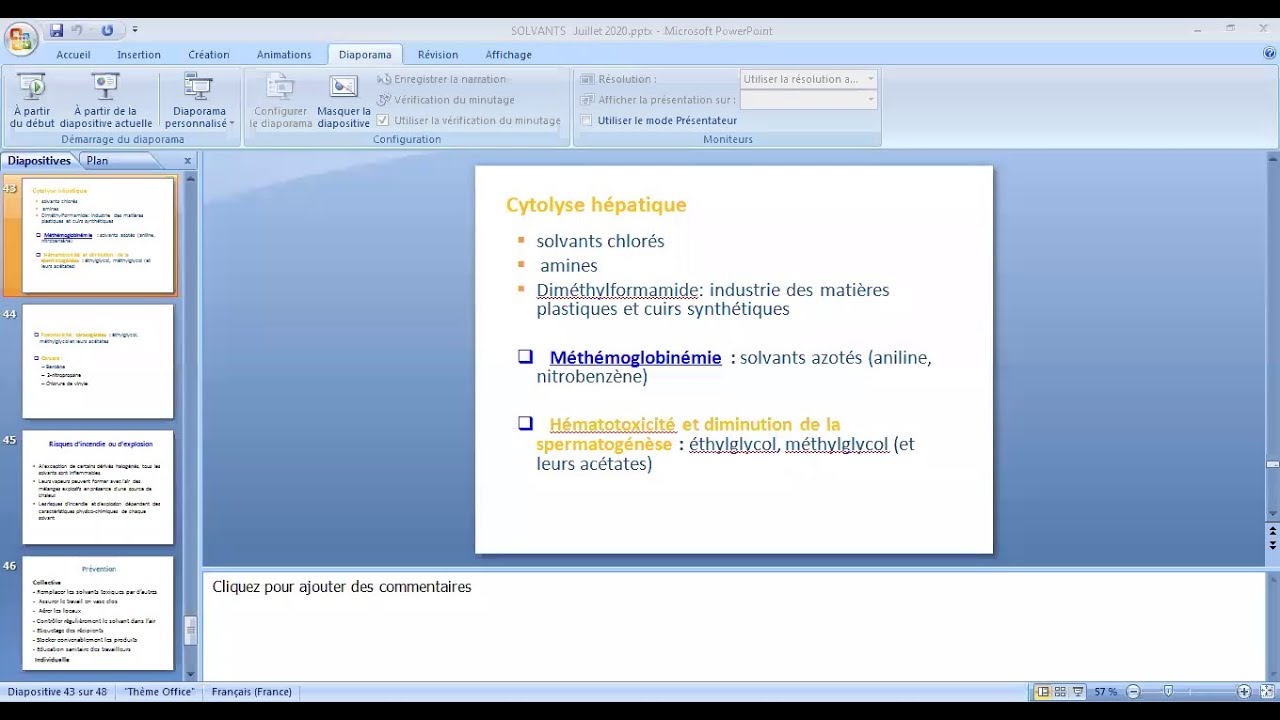This screenshot has height=720, width=1280.
Task: Click the thumbnail pane scrollbar handle
Action: 191,632
